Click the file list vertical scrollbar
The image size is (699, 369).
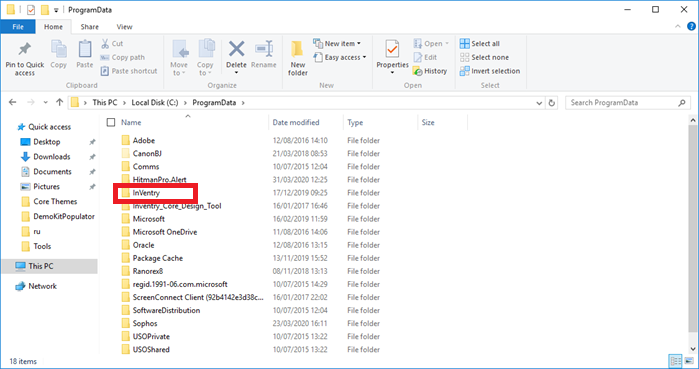coord(692,228)
